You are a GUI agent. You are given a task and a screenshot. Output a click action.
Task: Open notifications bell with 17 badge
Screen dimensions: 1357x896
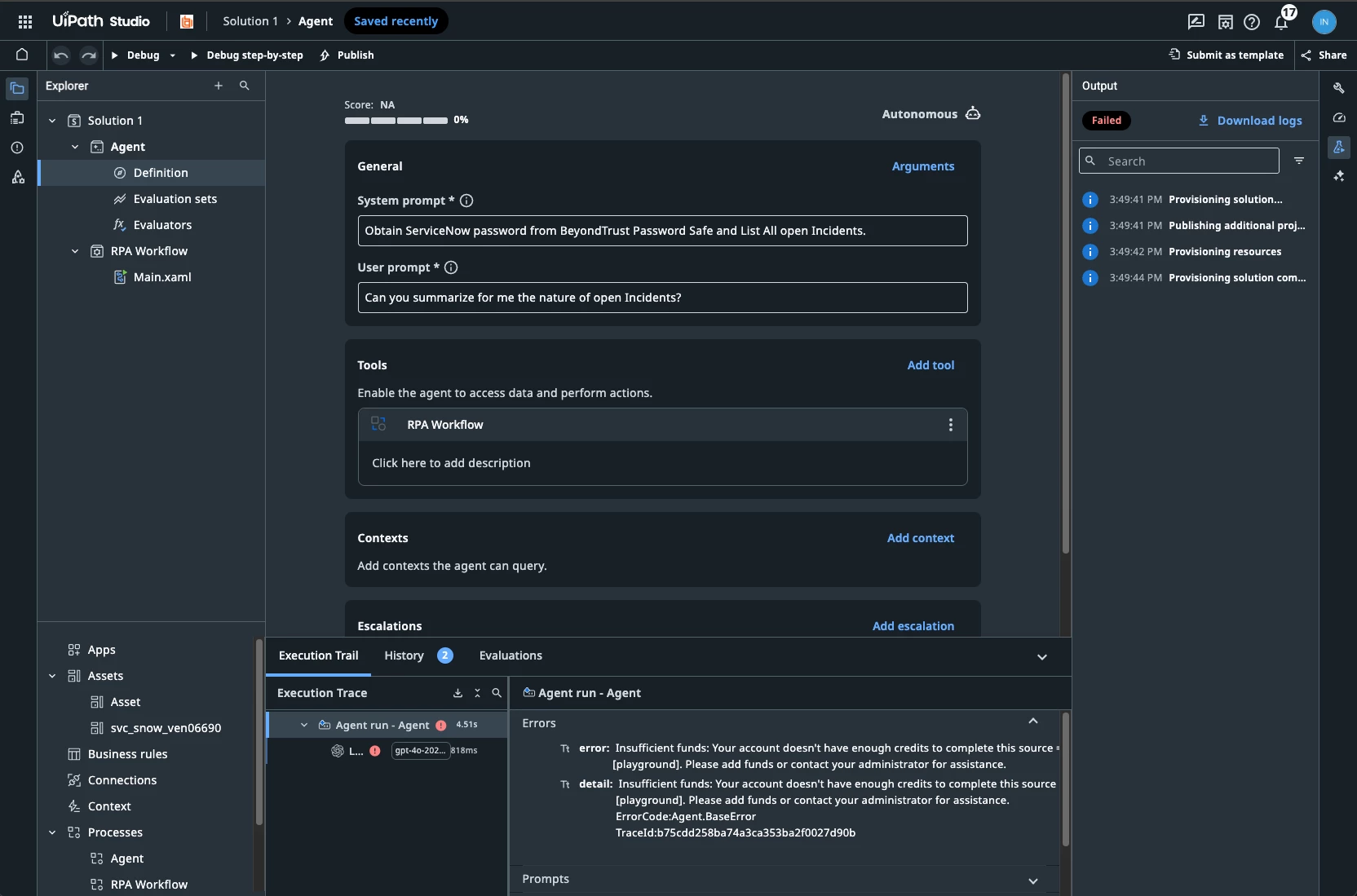[1281, 21]
